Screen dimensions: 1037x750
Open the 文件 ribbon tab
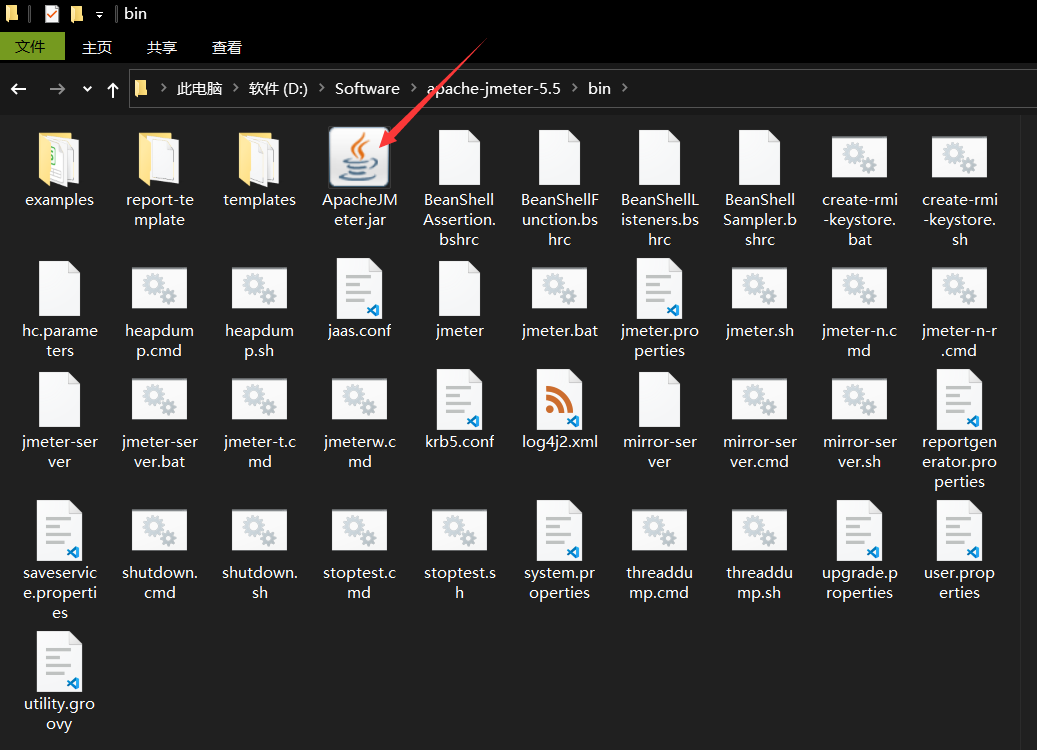32,46
